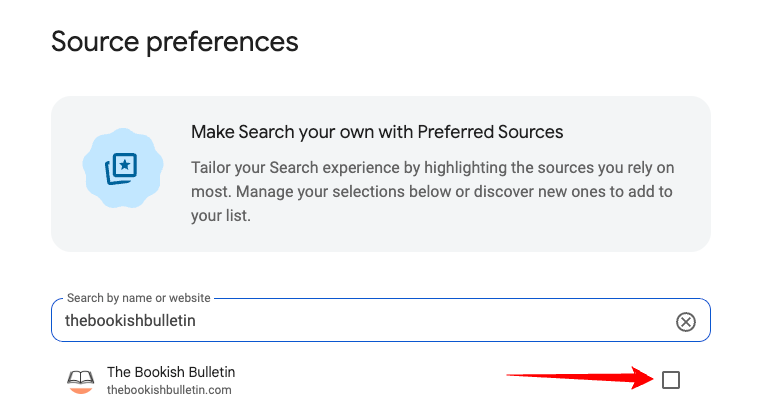The image size is (770, 418).
Task: Focus the Search by name or website field
Action: tap(381, 320)
